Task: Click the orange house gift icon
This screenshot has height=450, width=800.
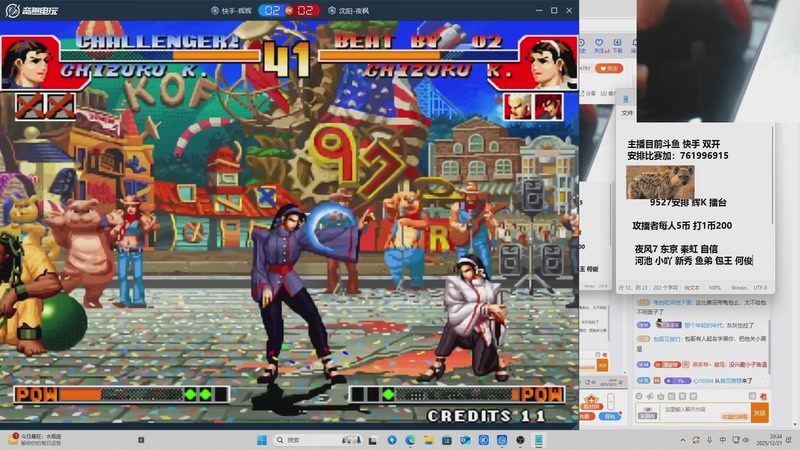Action: [591, 402]
